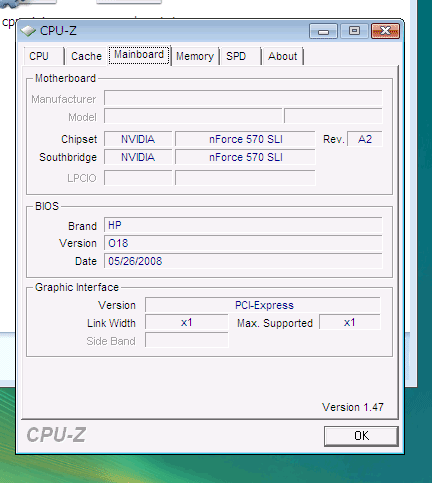
Task: Click Chipset nForce 570 SLI value
Action: [x=245, y=139]
